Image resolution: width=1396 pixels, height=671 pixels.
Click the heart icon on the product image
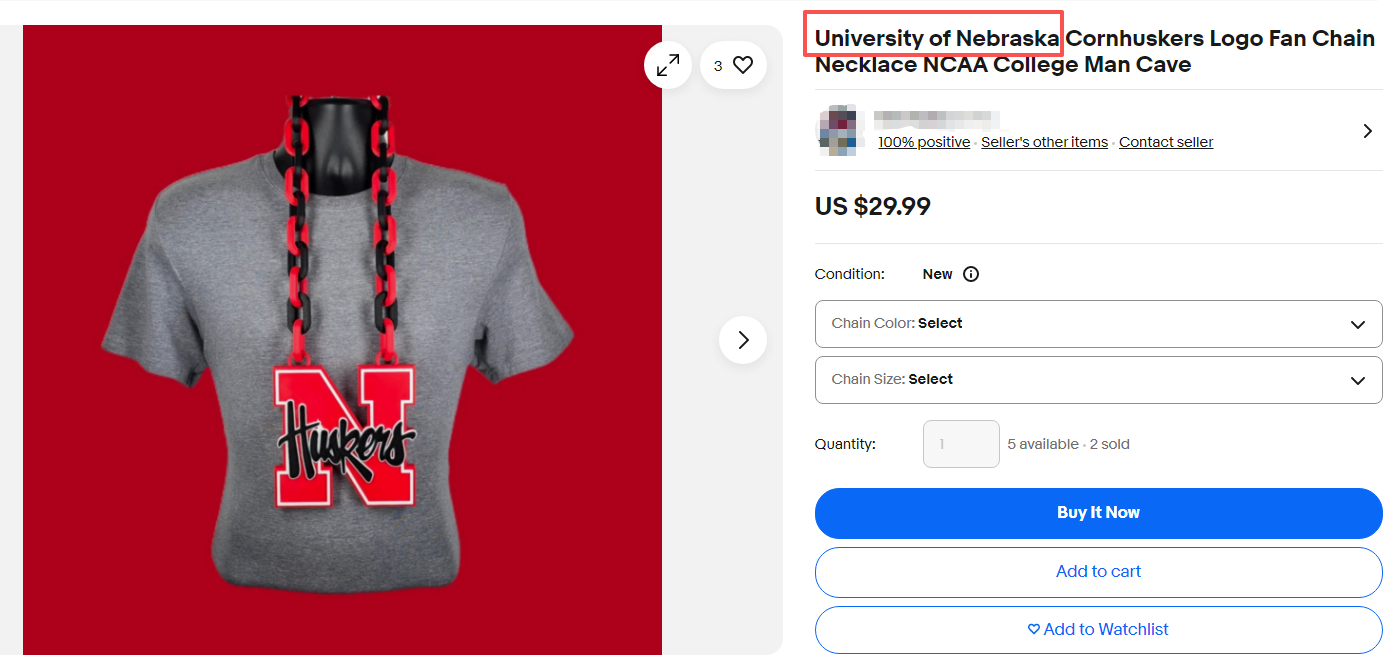(743, 65)
